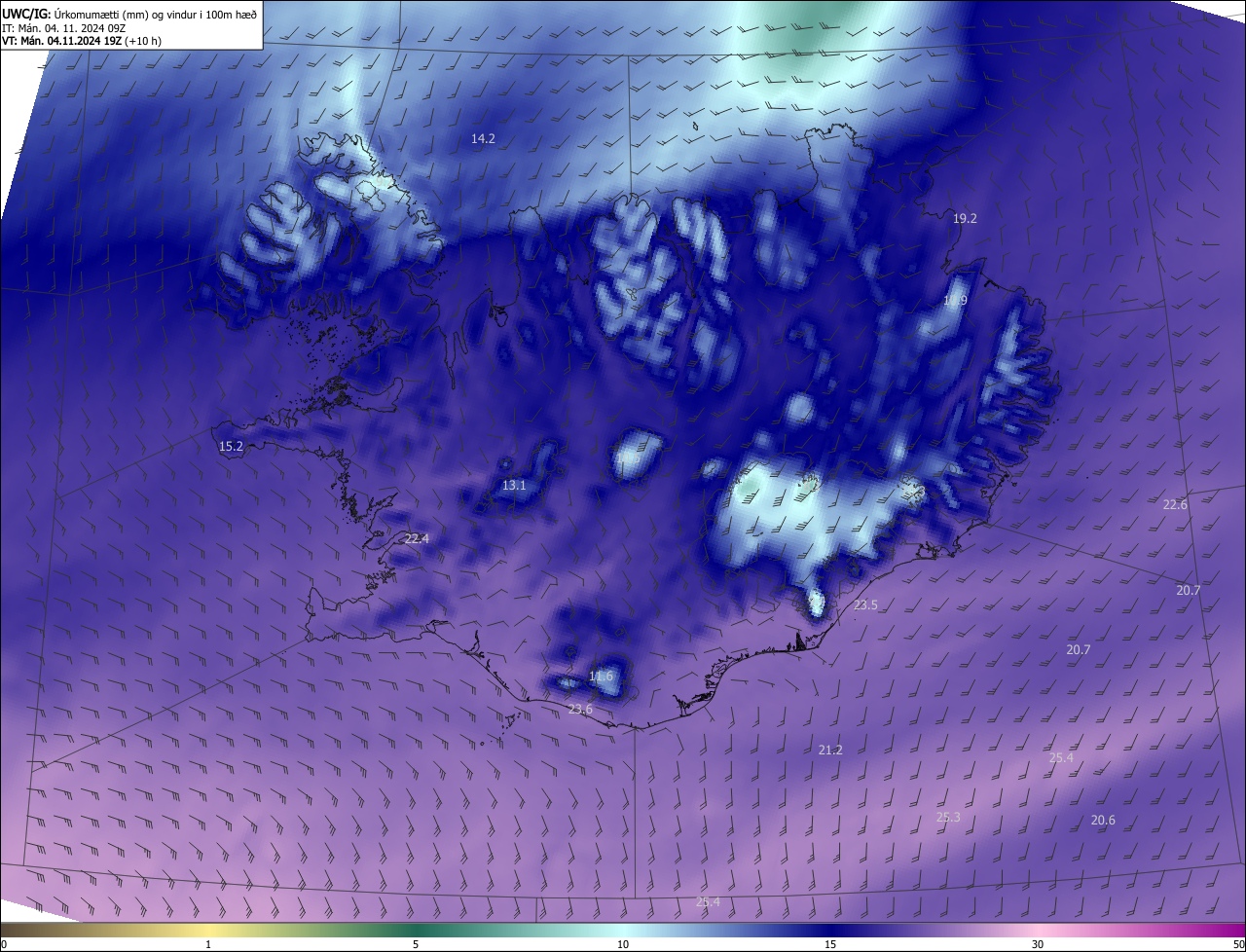The height and width of the screenshot is (952, 1246).
Task: Click the 22.4 value label
Action: [417, 539]
